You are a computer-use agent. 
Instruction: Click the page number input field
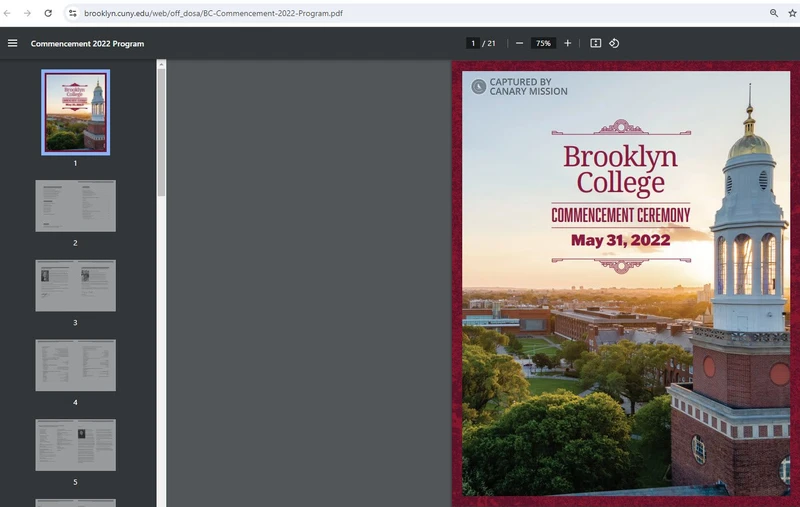pyautogui.click(x=473, y=43)
